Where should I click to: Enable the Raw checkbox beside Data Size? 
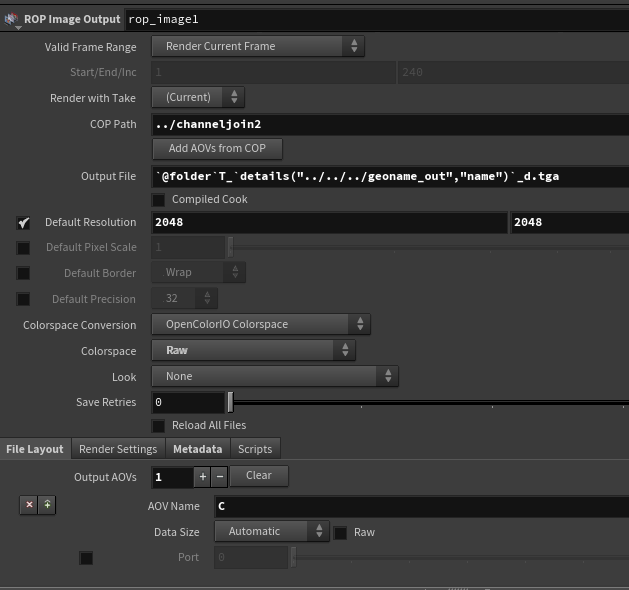(x=340, y=533)
